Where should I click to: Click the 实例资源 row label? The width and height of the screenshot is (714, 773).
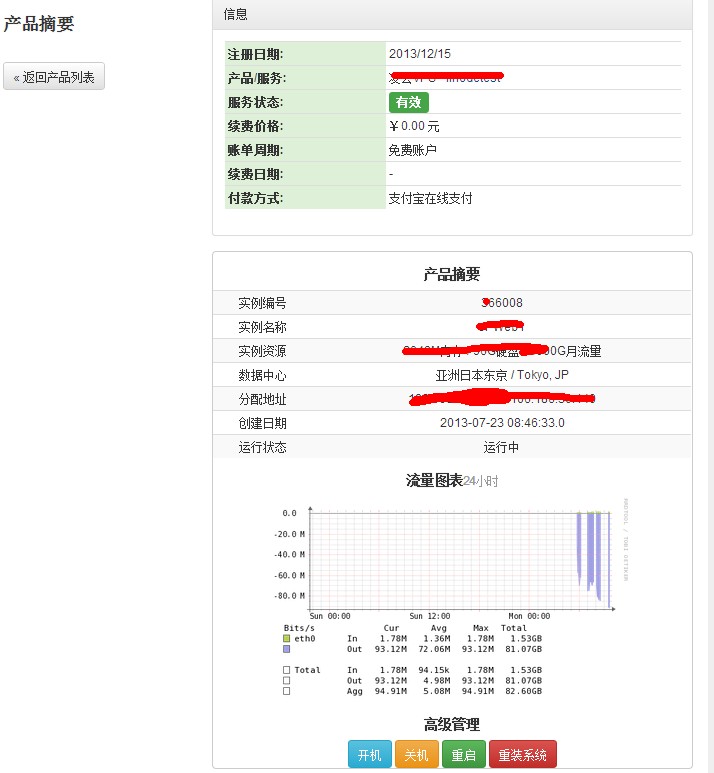pos(262,351)
